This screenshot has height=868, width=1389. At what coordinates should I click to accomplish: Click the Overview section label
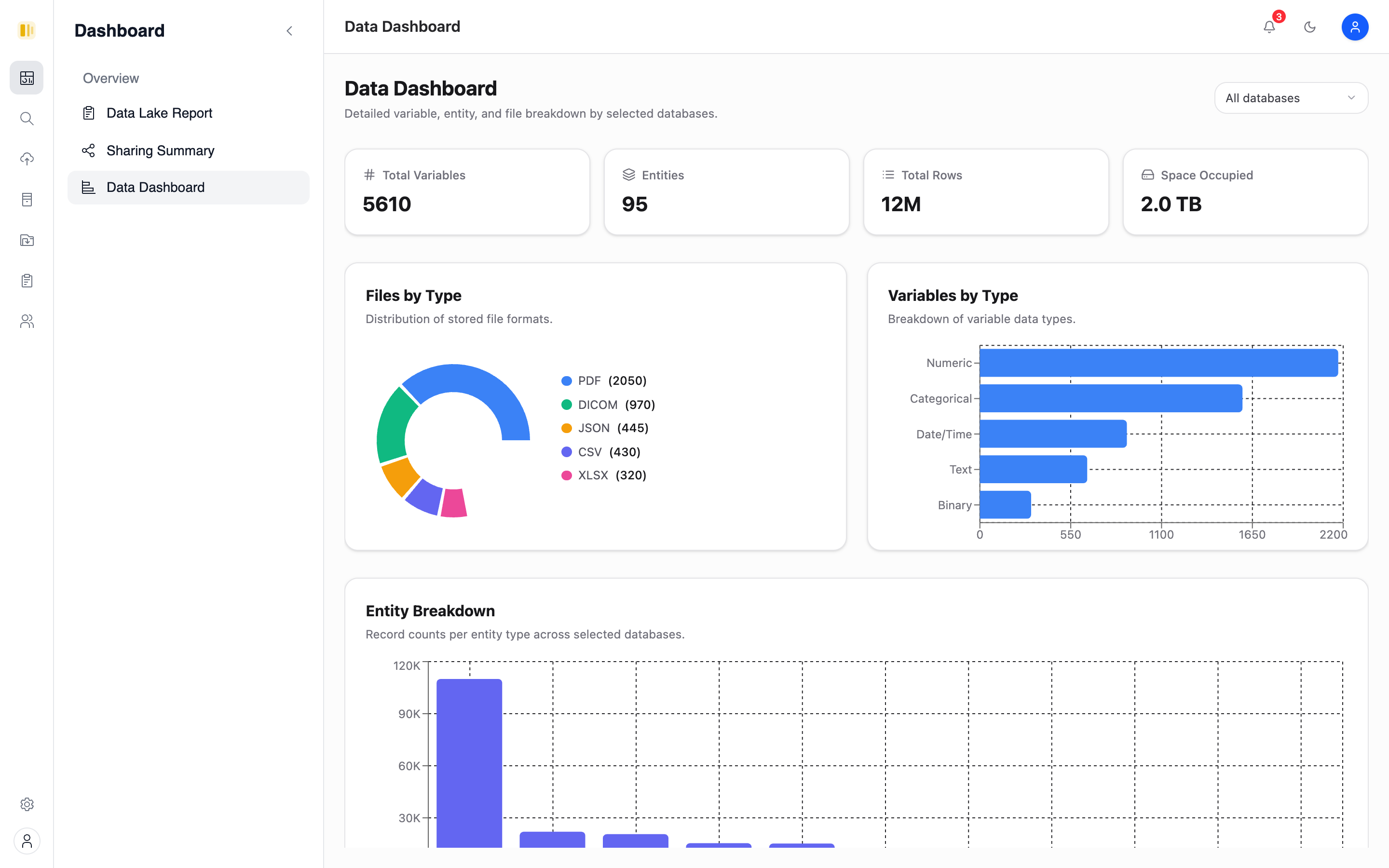tap(111, 78)
